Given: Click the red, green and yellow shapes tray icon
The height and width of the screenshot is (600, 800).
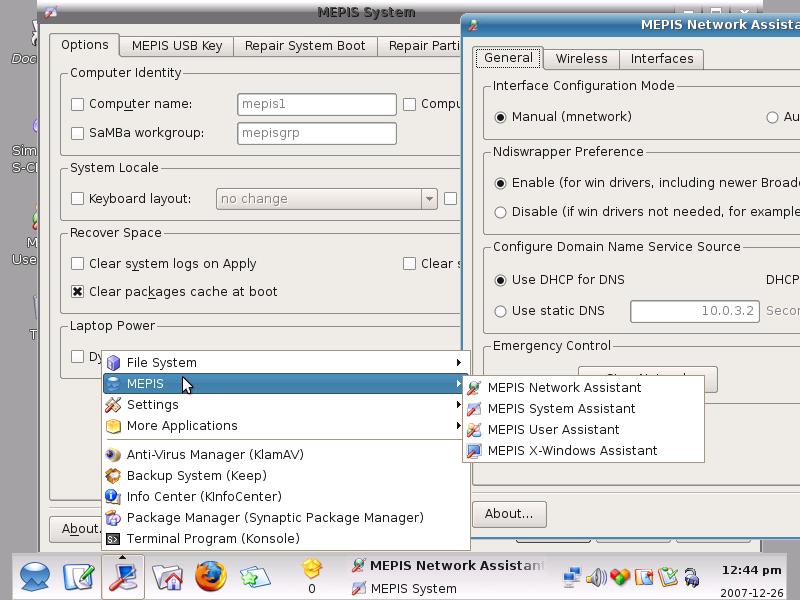Looking at the screenshot, I should (620, 578).
